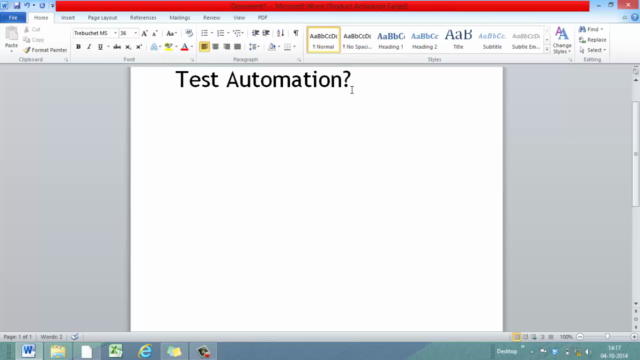This screenshot has height=360, width=640.
Task: Open the Word Help question mark icon
Action: pyautogui.click(x=635, y=18)
